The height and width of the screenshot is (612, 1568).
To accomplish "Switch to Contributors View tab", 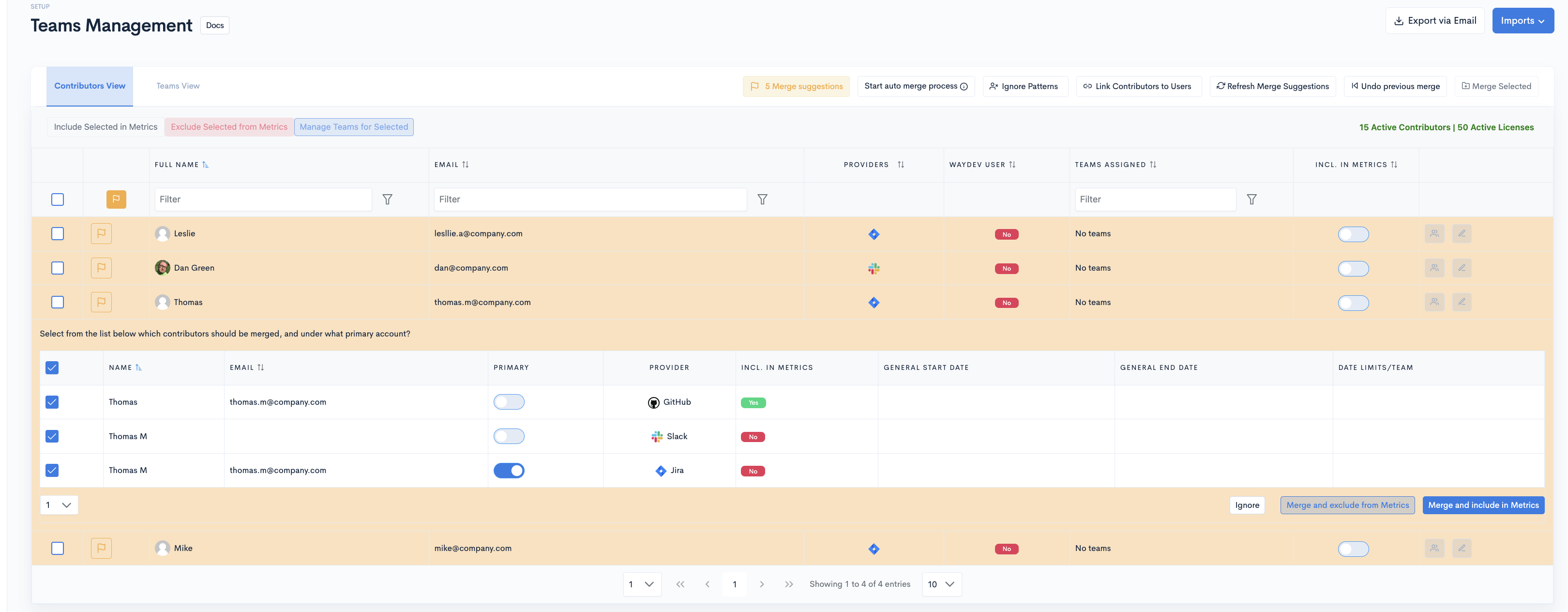I will (90, 86).
